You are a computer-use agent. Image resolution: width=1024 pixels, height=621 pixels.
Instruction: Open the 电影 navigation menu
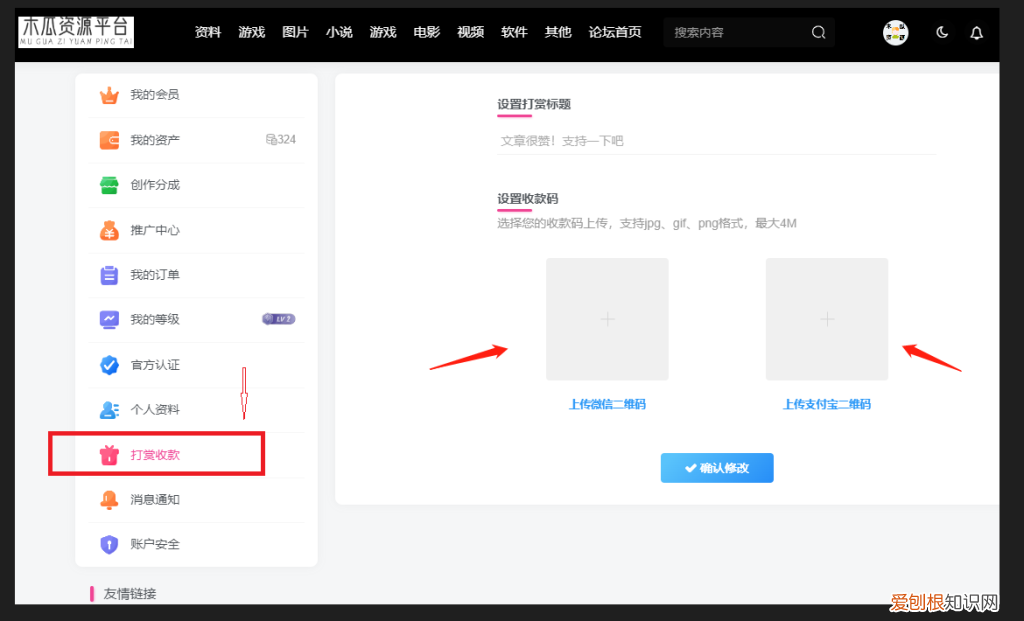pyautogui.click(x=426, y=32)
